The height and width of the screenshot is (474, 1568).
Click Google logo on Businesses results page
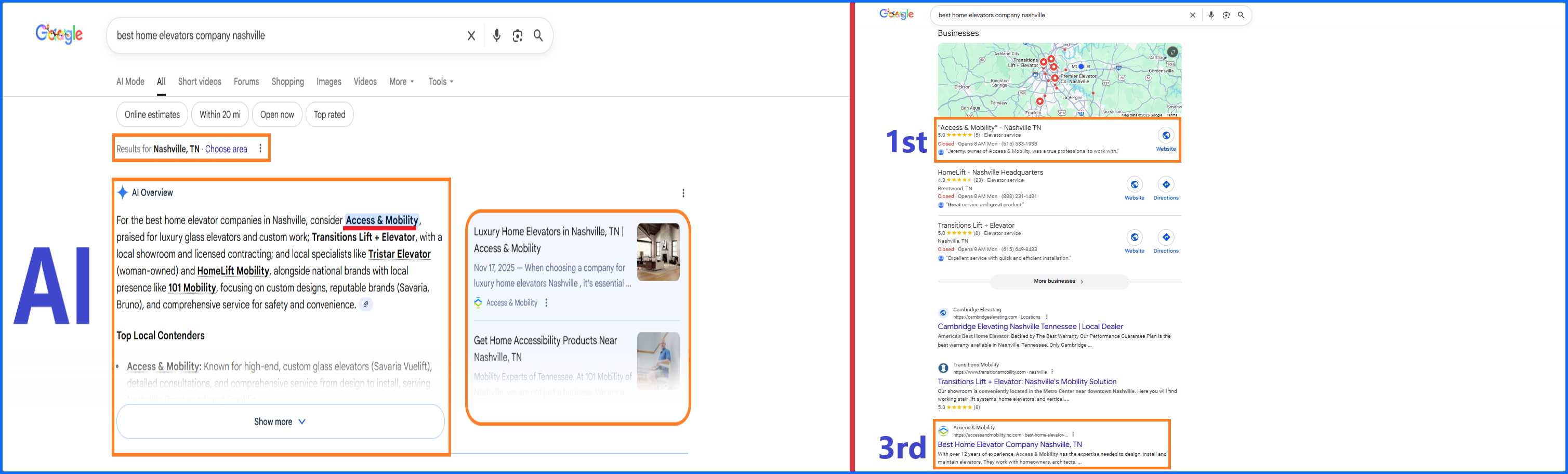tap(897, 14)
